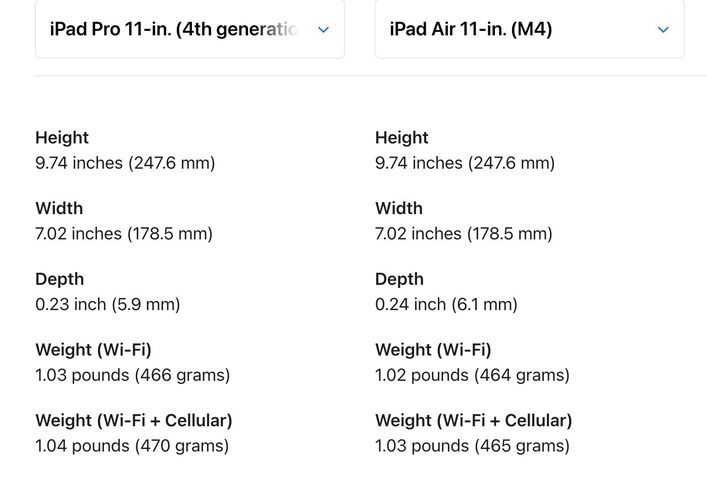Click the 0.23 inch (5.9 mm) depth value

108,304
